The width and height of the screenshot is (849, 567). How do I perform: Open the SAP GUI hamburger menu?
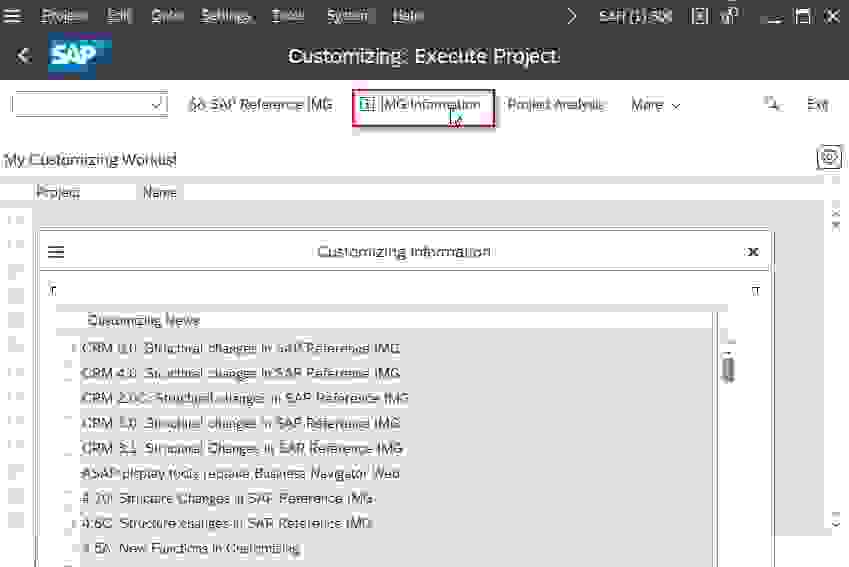click(x=12, y=16)
